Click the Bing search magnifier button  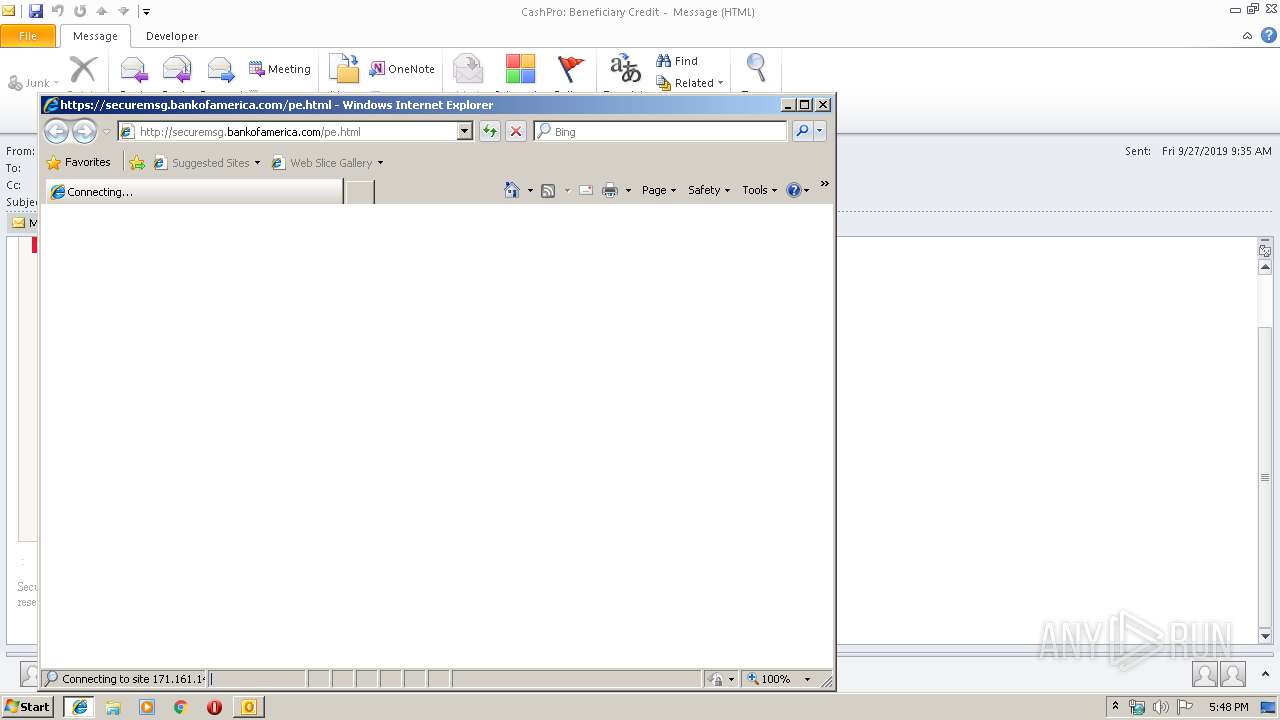802,131
